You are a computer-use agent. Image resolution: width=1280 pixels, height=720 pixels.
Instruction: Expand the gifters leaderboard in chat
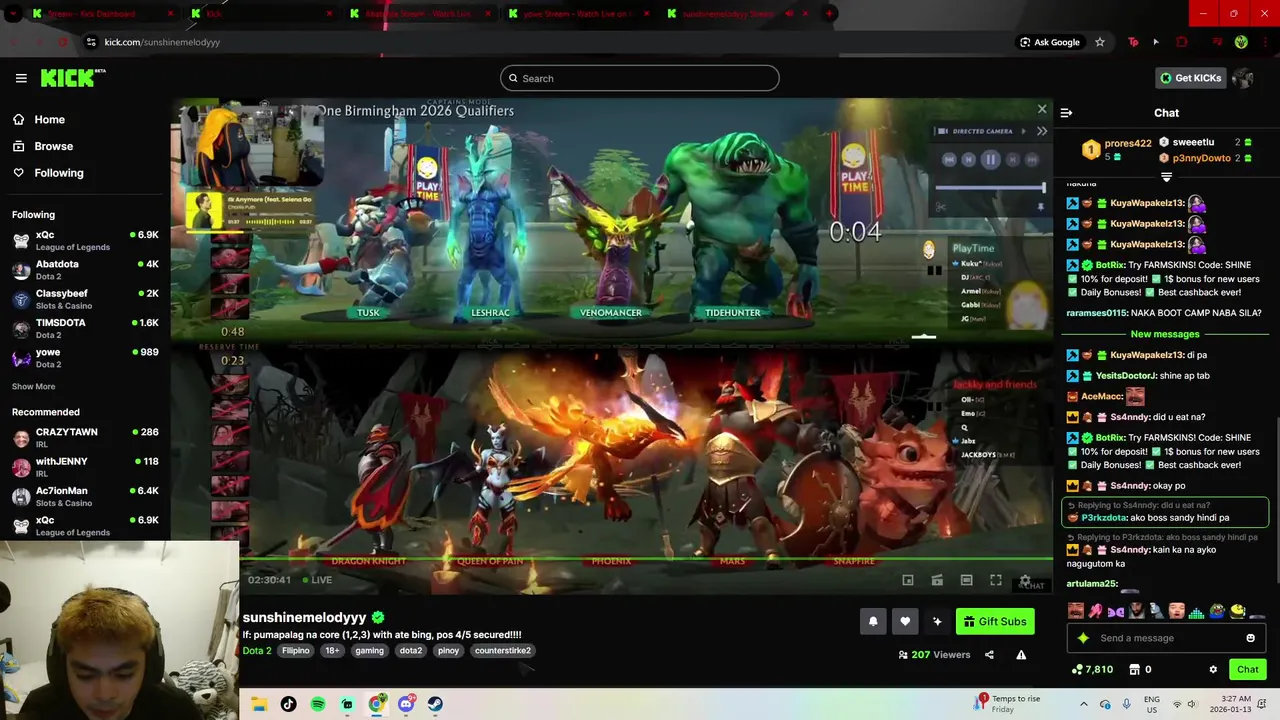(x=1166, y=177)
